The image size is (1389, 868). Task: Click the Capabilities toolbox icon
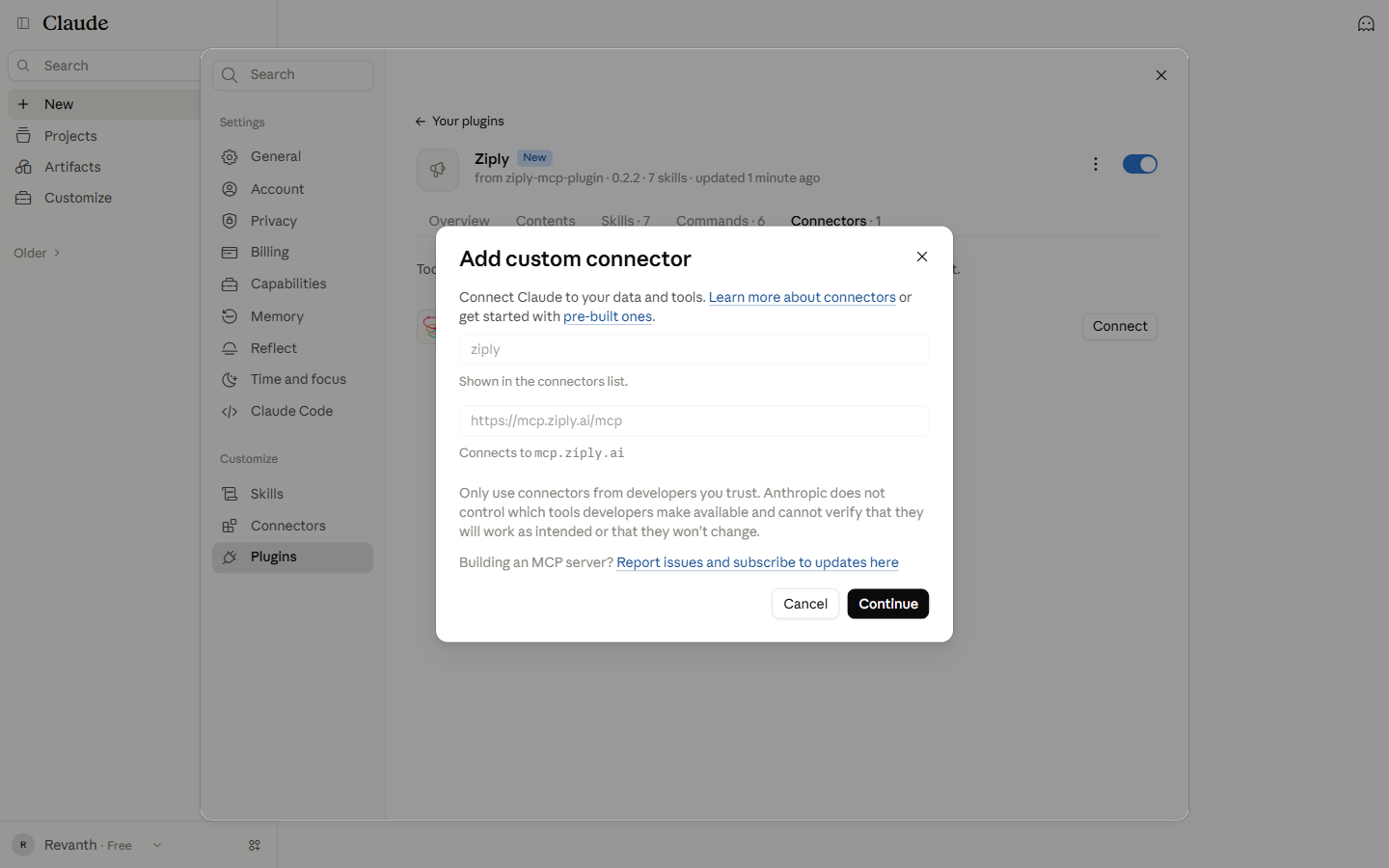(230, 285)
